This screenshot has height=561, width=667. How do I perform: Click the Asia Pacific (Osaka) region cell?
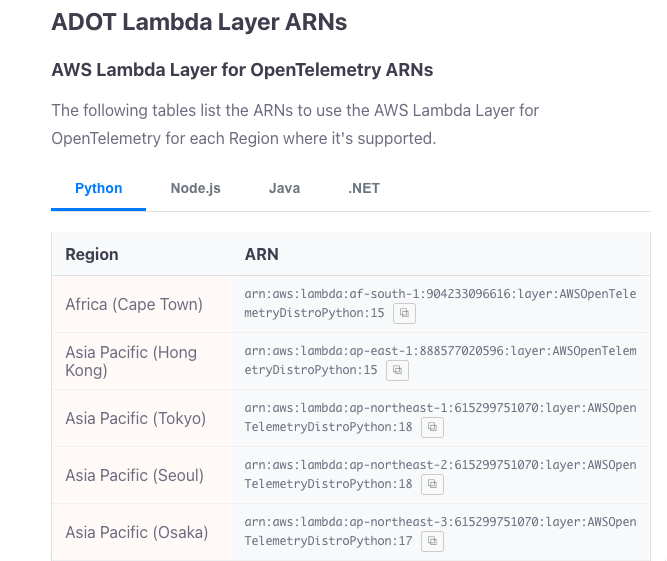click(x=136, y=532)
